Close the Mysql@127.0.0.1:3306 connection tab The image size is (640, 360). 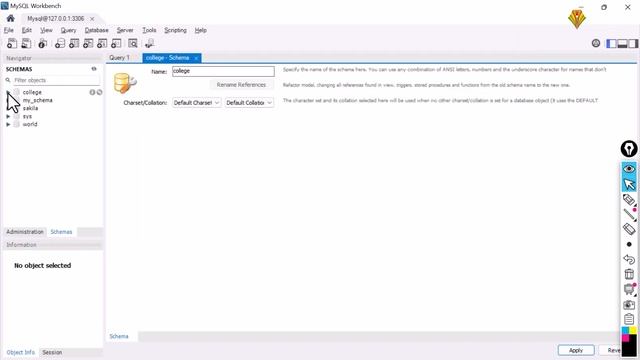[92, 19]
